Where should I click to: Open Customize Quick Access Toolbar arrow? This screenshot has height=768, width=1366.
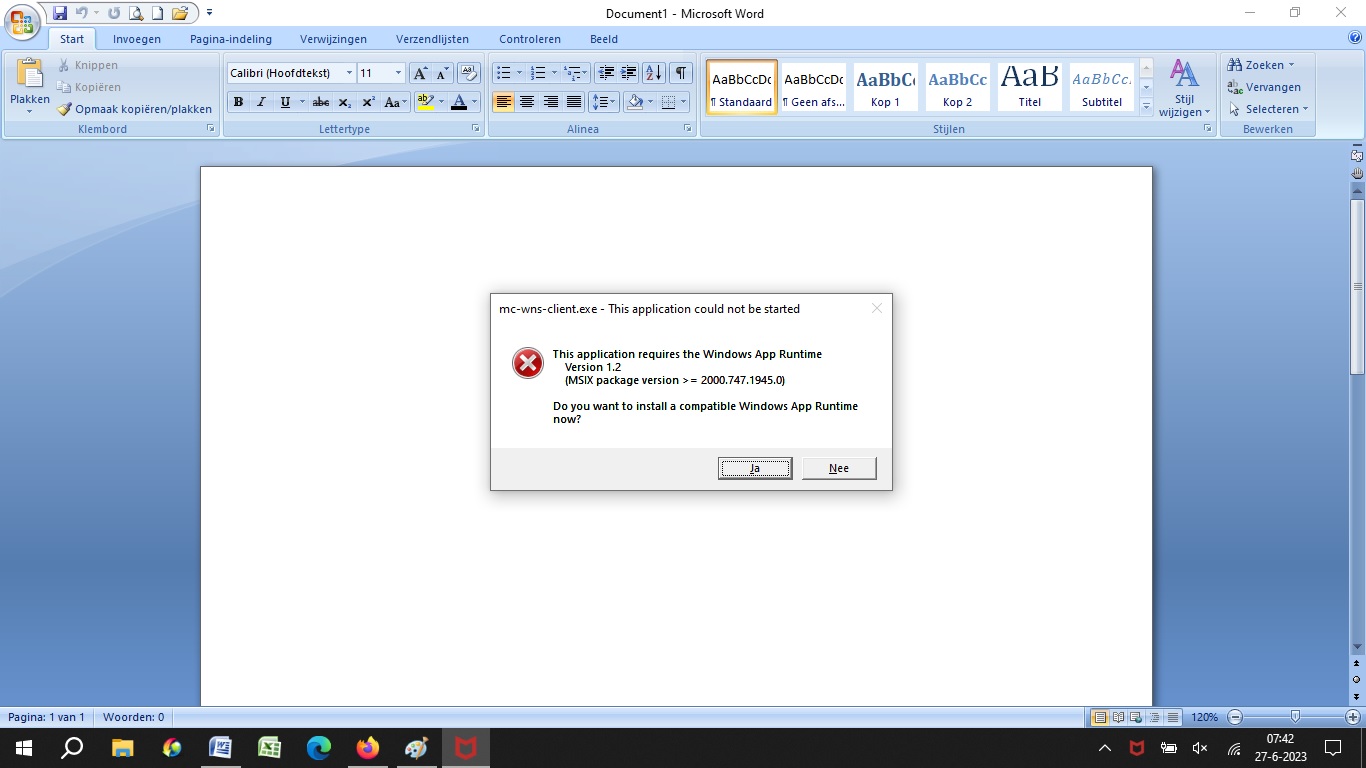tap(209, 13)
